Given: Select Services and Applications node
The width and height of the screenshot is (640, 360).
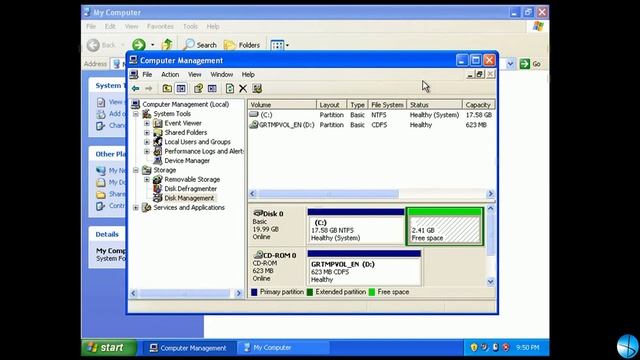Looking at the screenshot, I should pyautogui.click(x=189, y=207).
